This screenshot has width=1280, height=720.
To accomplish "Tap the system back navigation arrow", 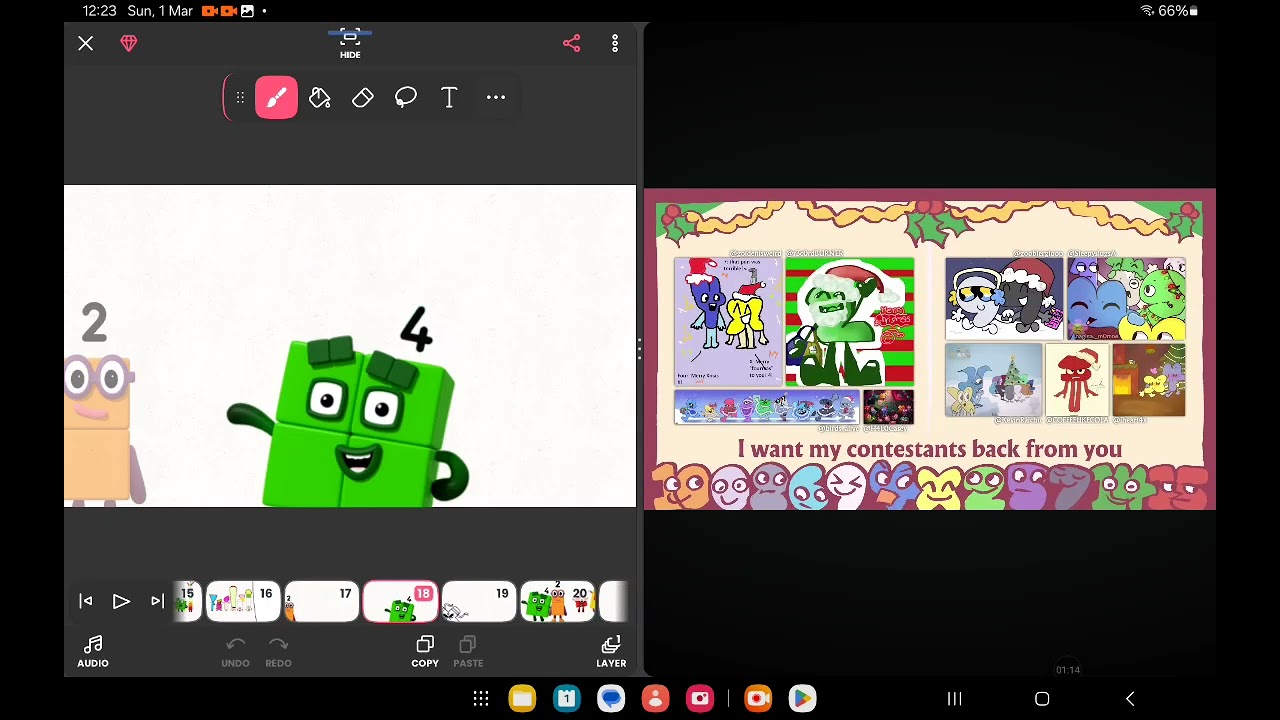I will pos(1130,699).
